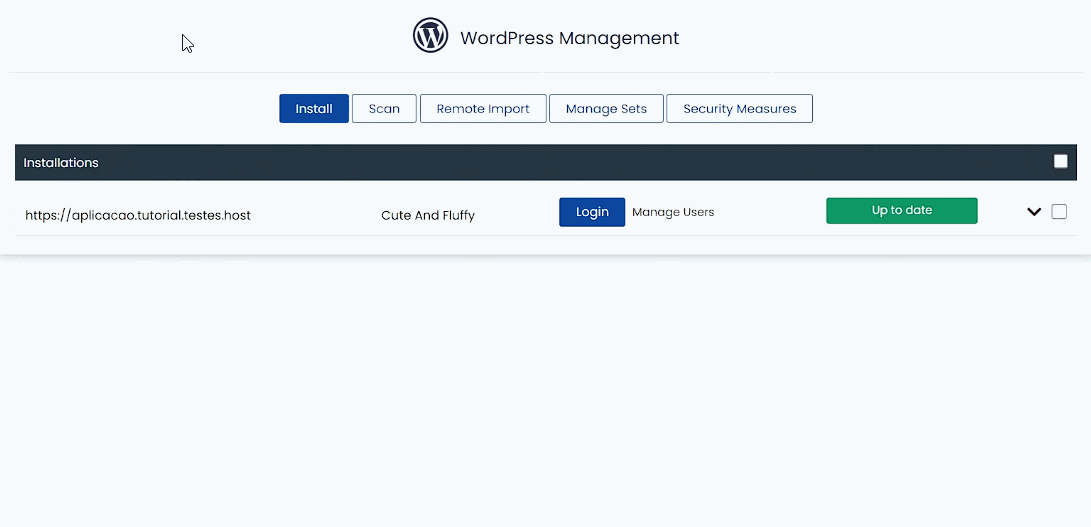Click the Cute And Fluffy site title

(x=428, y=215)
